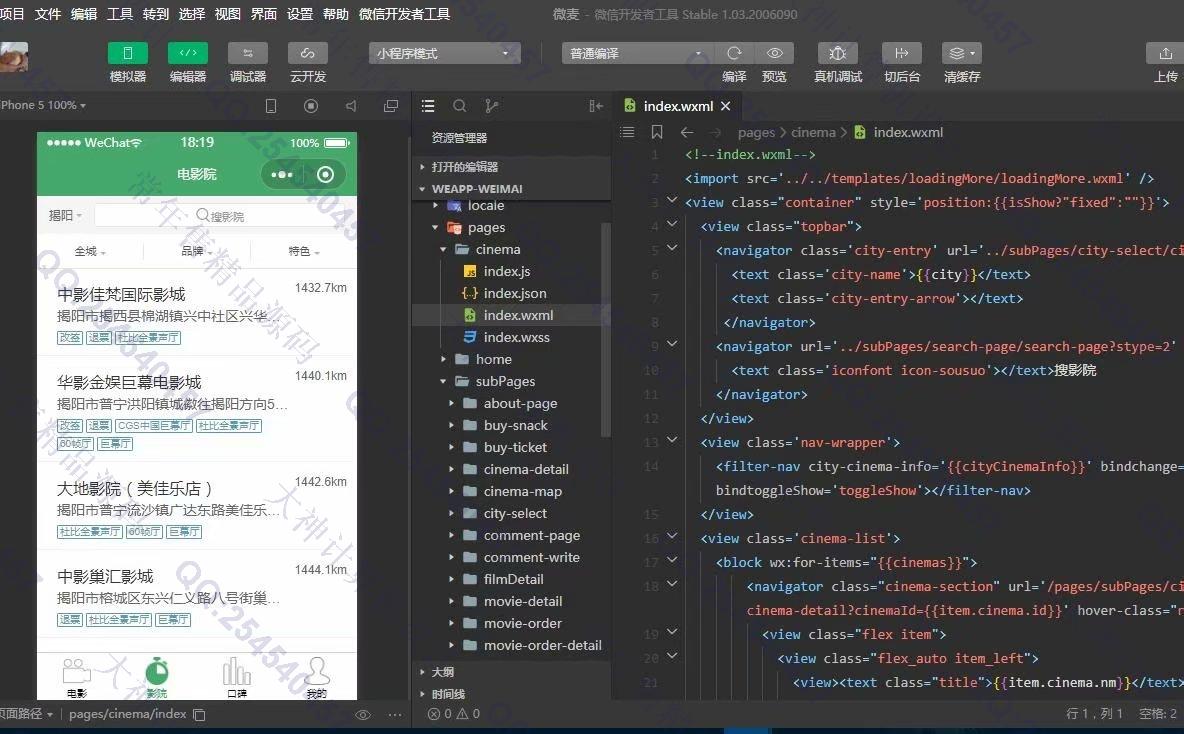
Task: Tap 中影佳梵国际影城 cinema entry
Action: 121,294
